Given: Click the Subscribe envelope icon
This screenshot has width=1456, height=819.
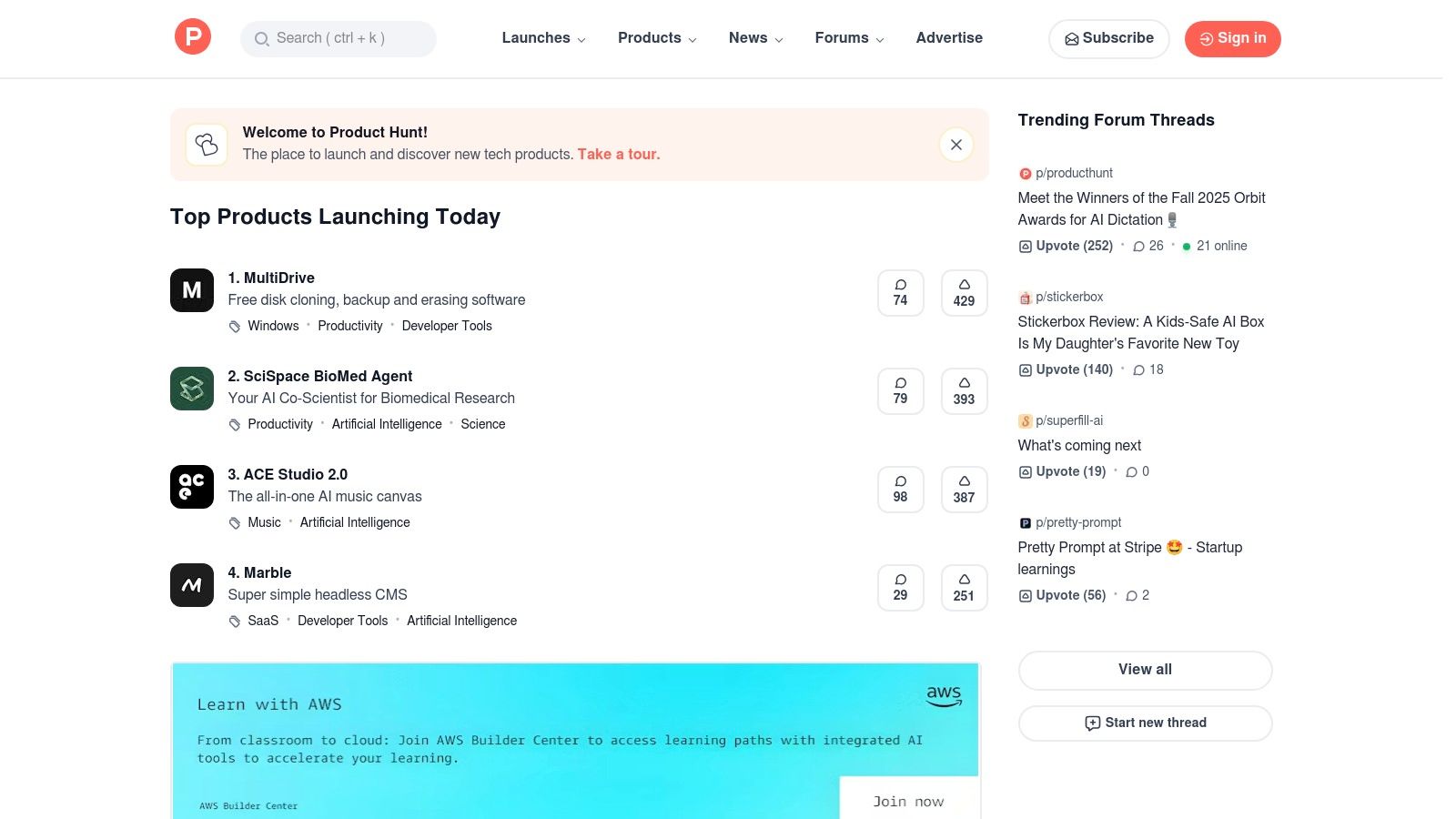Looking at the screenshot, I should (1072, 39).
